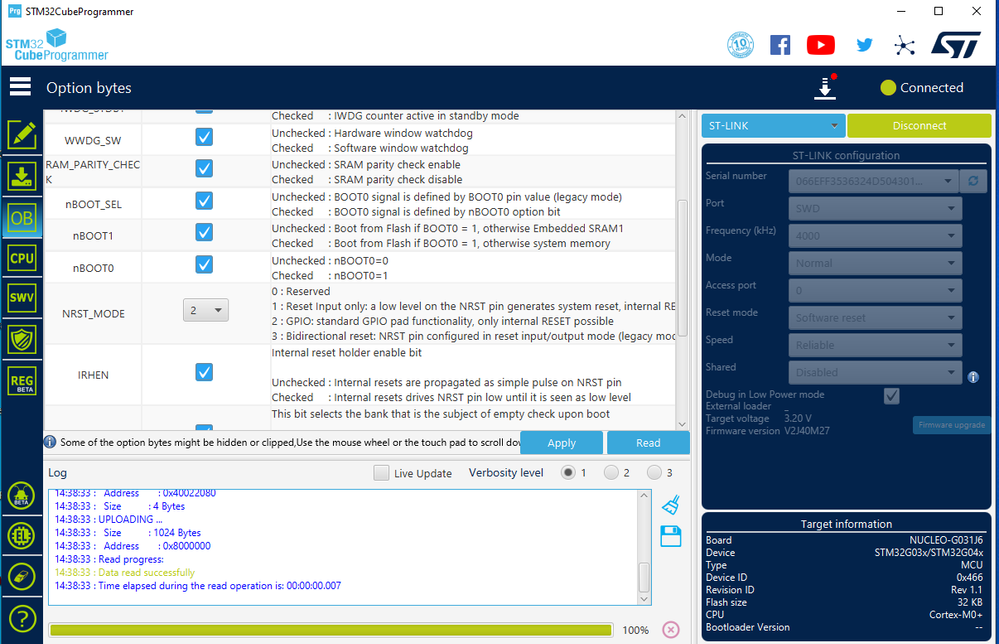
Task: Open the ST community network icon
Action: click(904, 45)
